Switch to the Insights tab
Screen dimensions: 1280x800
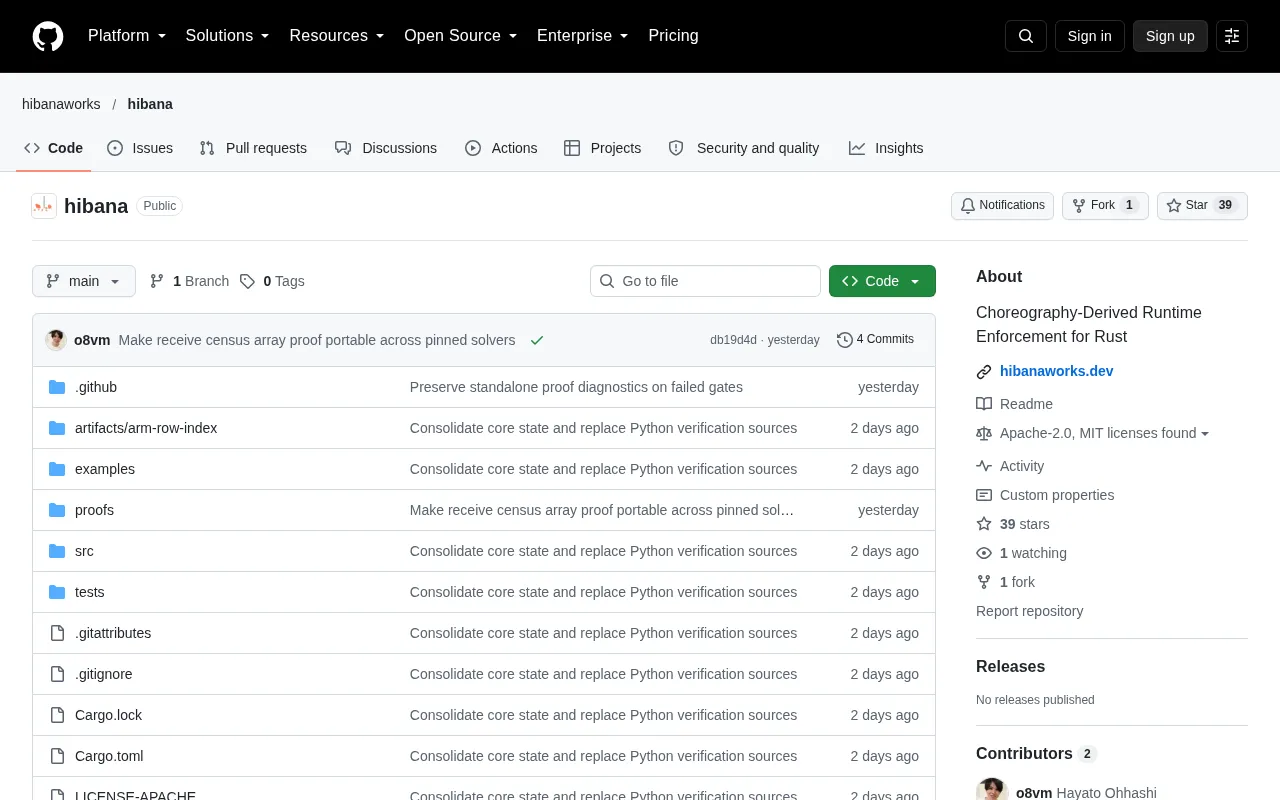(x=886, y=148)
